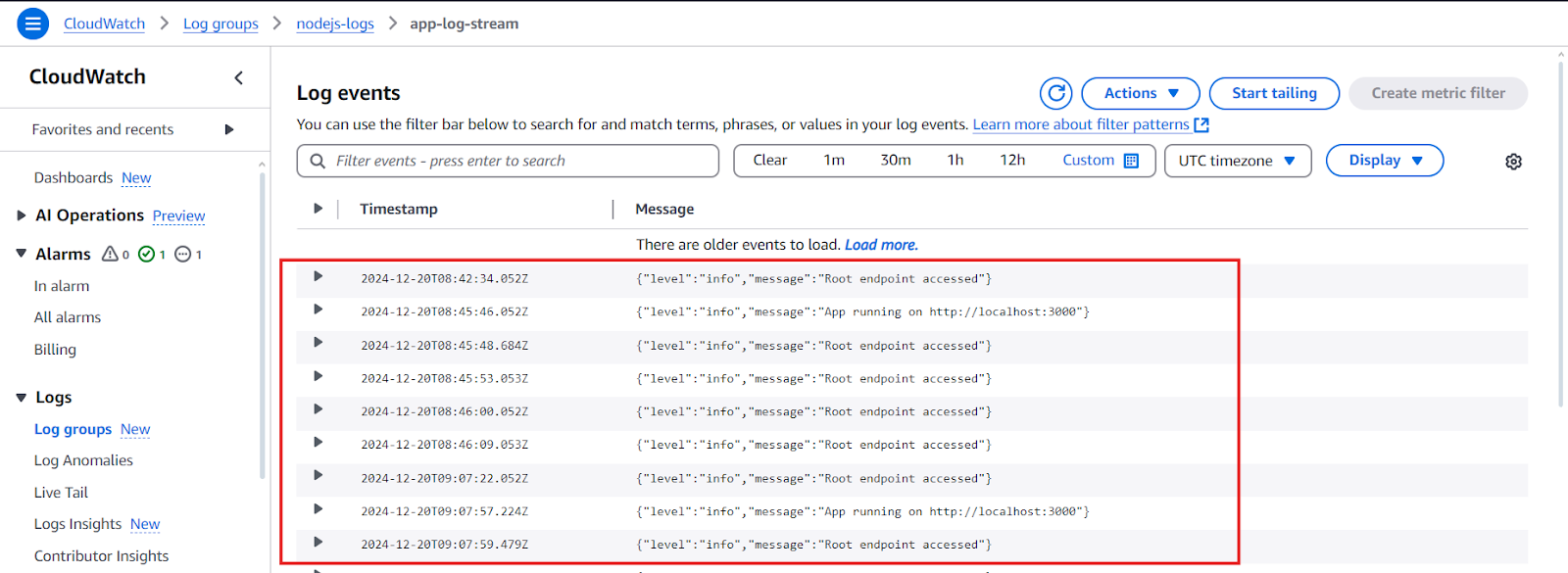Open Log Anomalies sidebar item
The height and width of the screenshot is (573, 1568).
click(x=83, y=460)
